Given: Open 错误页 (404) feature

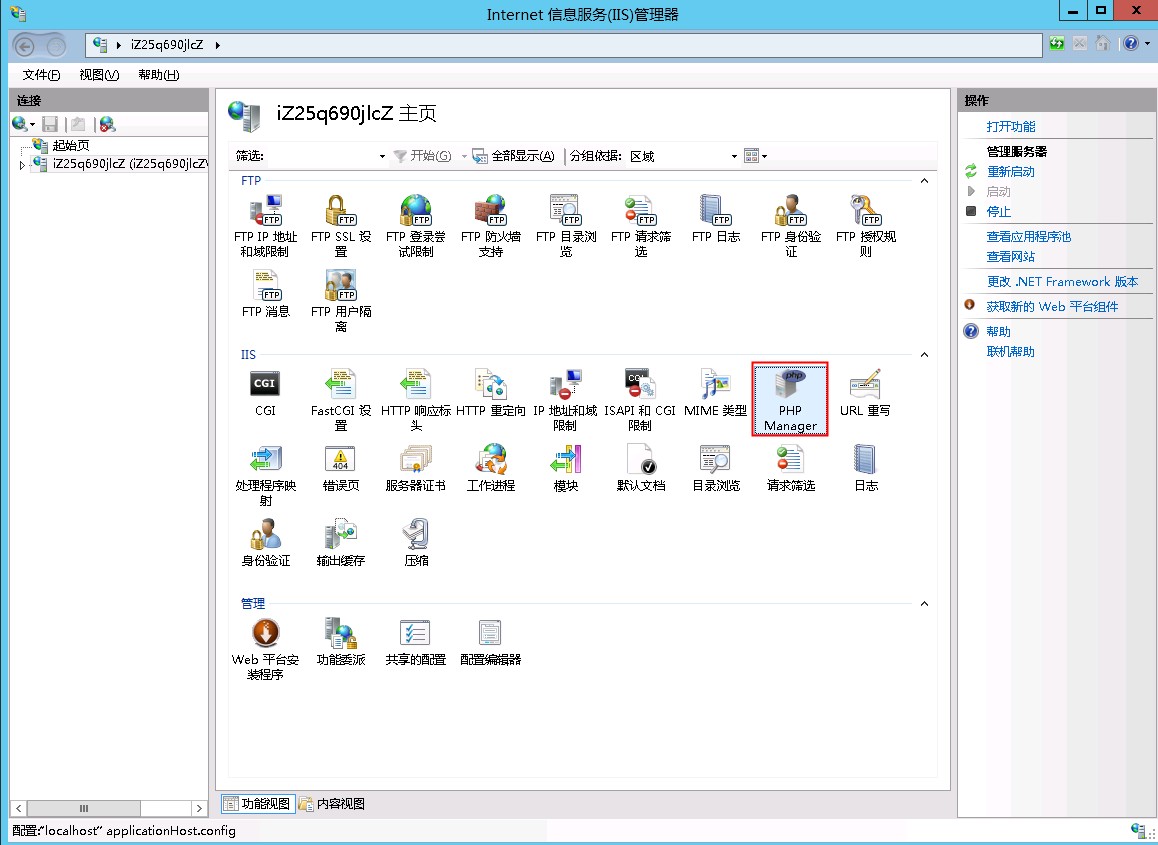Looking at the screenshot, I should coord(340,468).
